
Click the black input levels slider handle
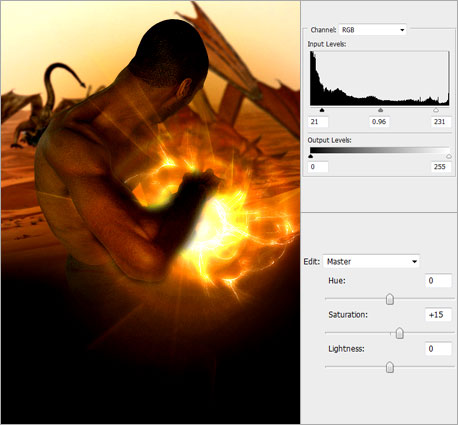coord(322,110)
